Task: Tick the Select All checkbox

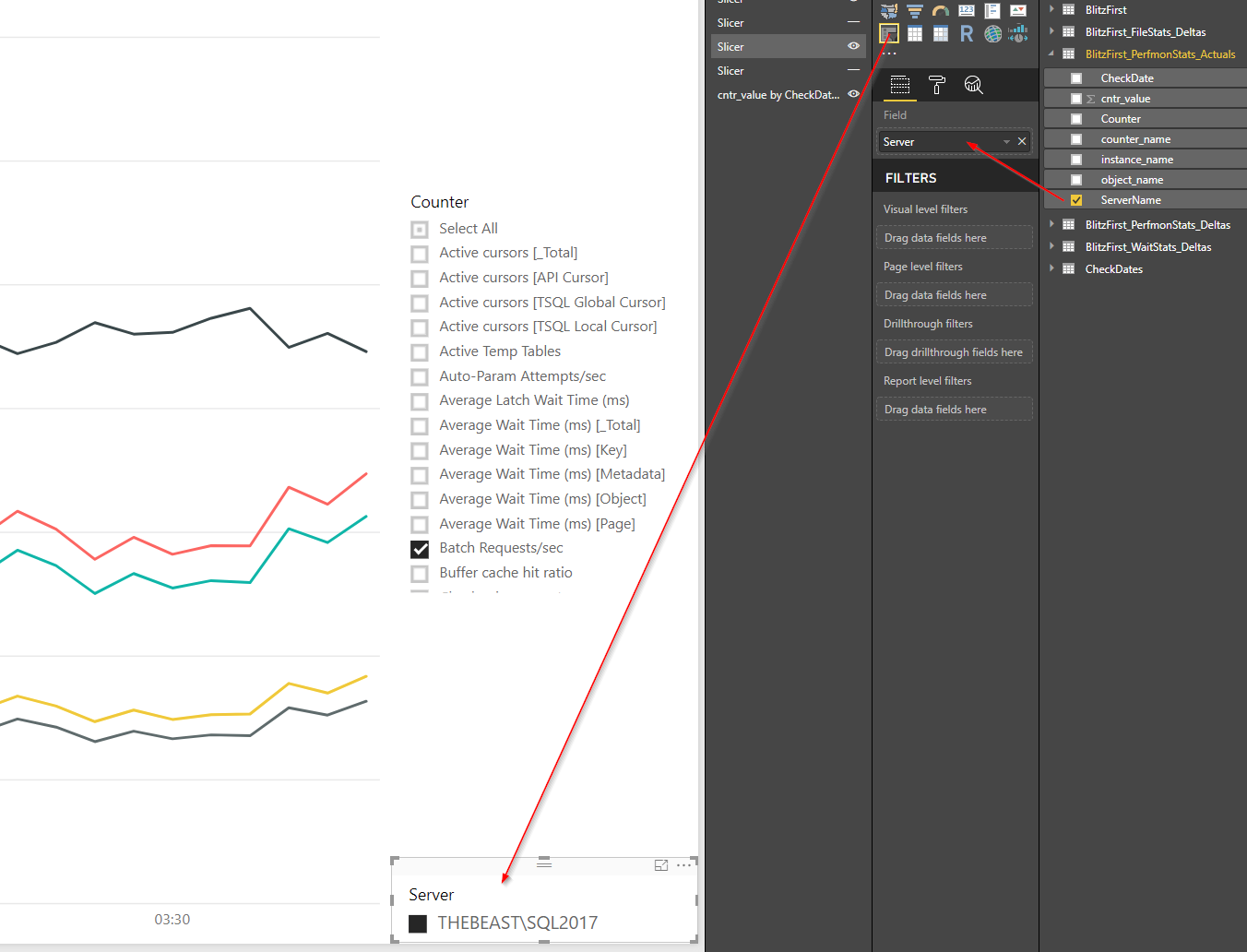Action: [420, 230]
